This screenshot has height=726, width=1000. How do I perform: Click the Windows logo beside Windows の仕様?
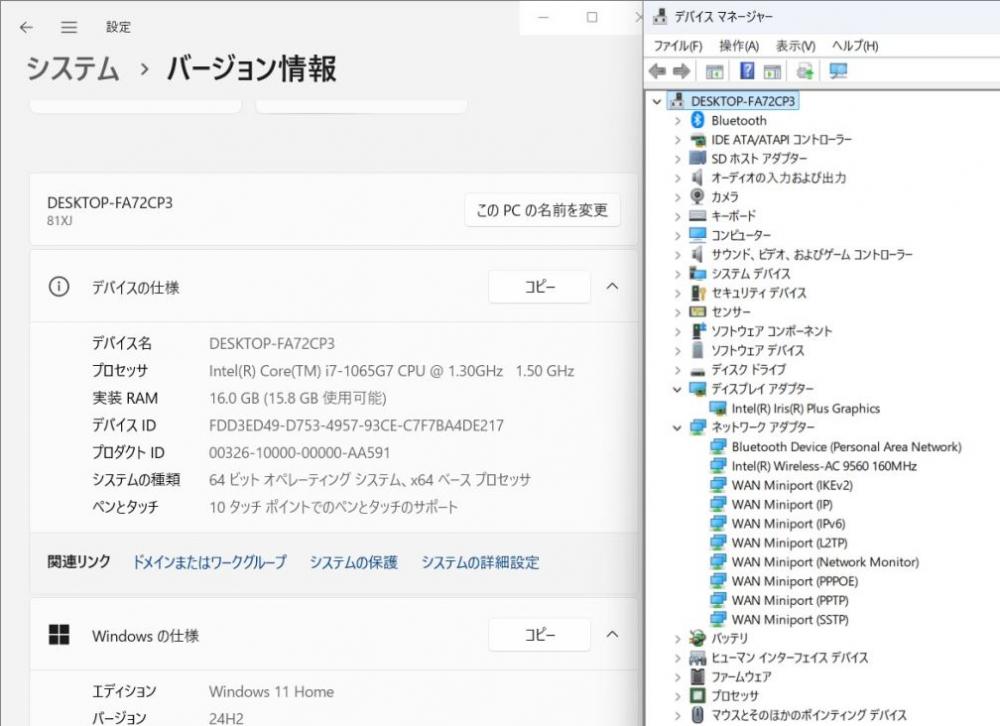pyautogui.click(x=59, y=635)
